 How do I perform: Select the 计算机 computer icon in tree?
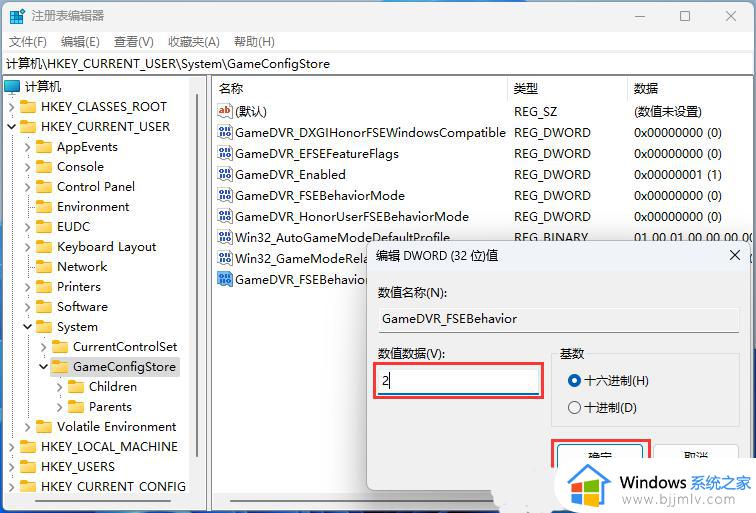coord(12,87)
